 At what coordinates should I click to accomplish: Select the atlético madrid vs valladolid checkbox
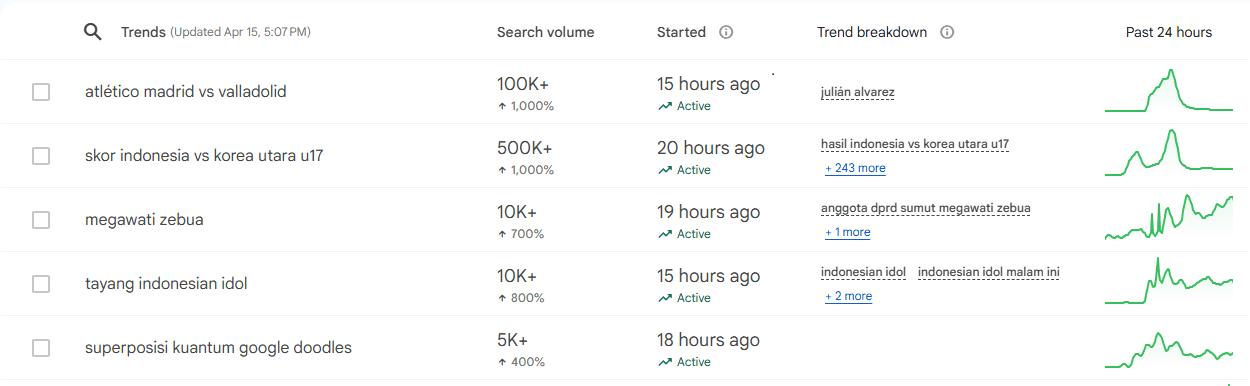[x=41, y=92]
